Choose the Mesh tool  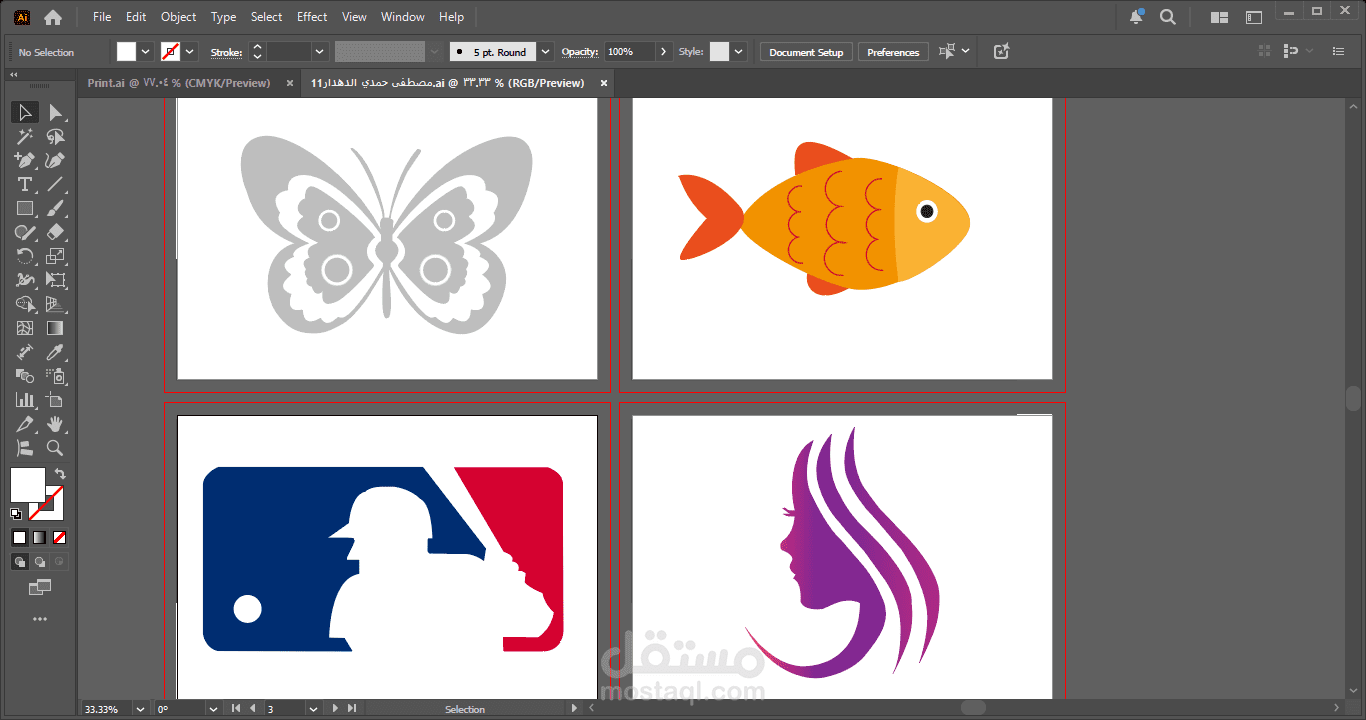(25, 328)
